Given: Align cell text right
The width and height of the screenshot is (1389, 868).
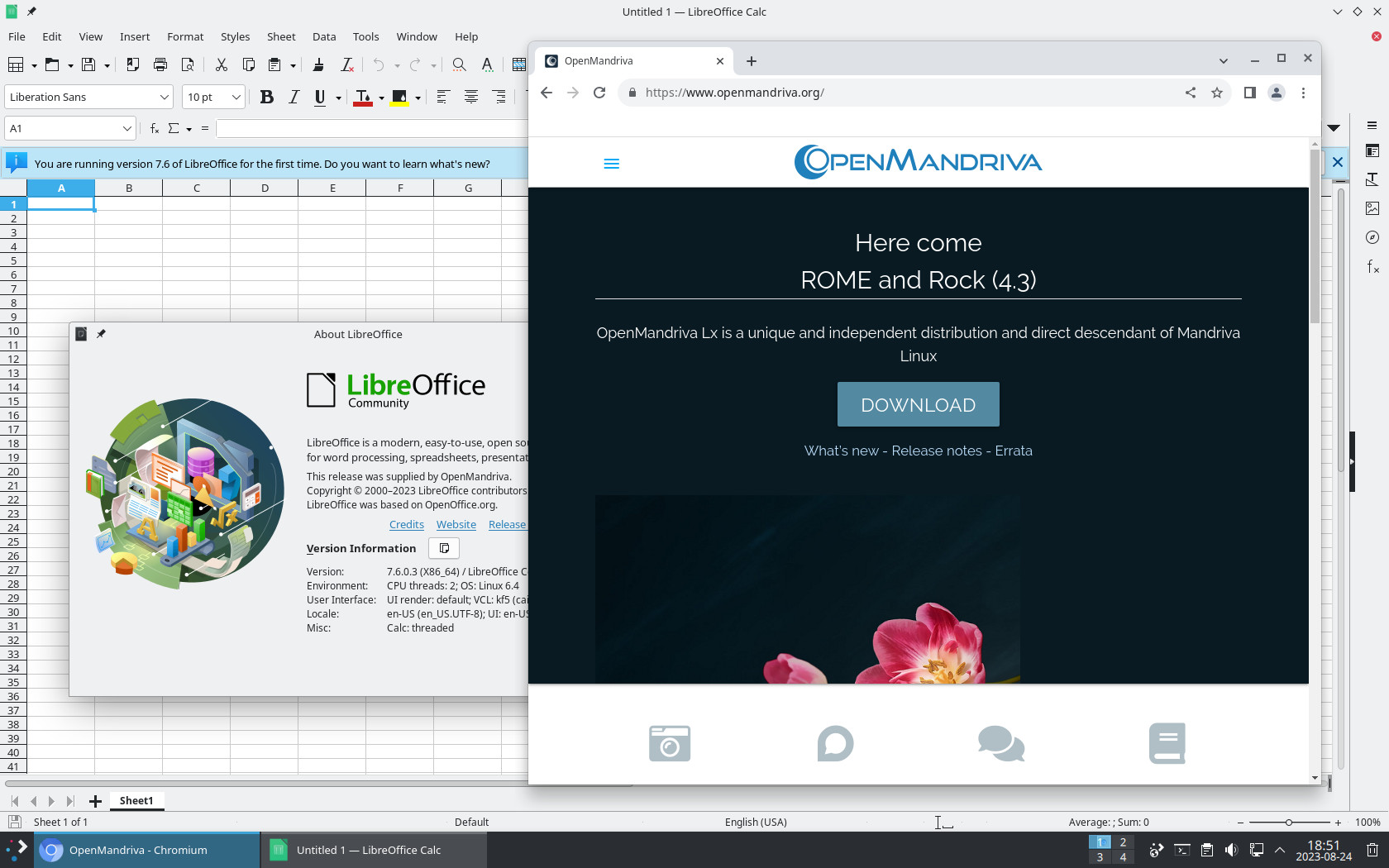Looking at the screenshot, I should point(499,97).
